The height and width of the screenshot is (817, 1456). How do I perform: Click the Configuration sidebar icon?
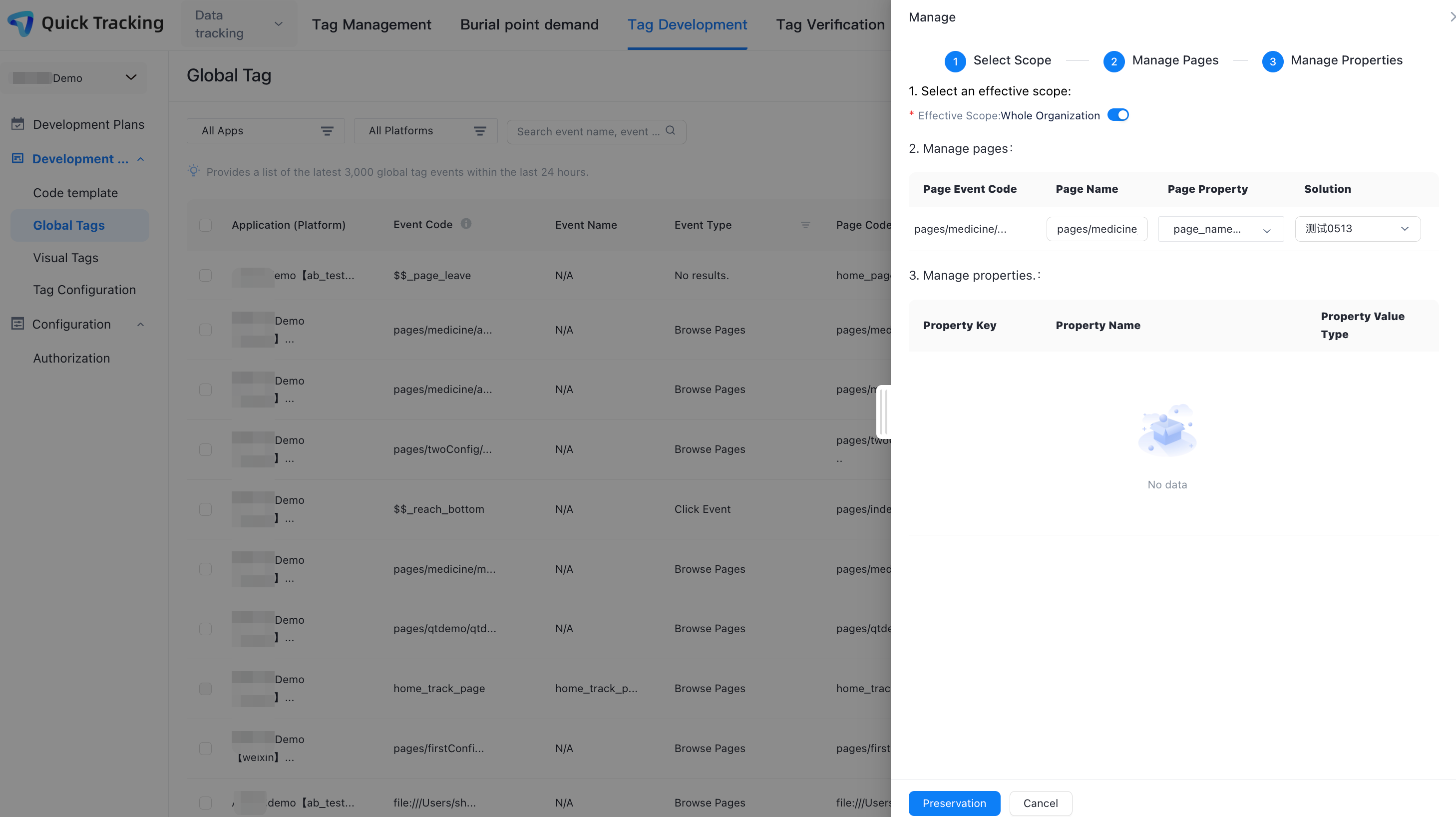[17, 324]
